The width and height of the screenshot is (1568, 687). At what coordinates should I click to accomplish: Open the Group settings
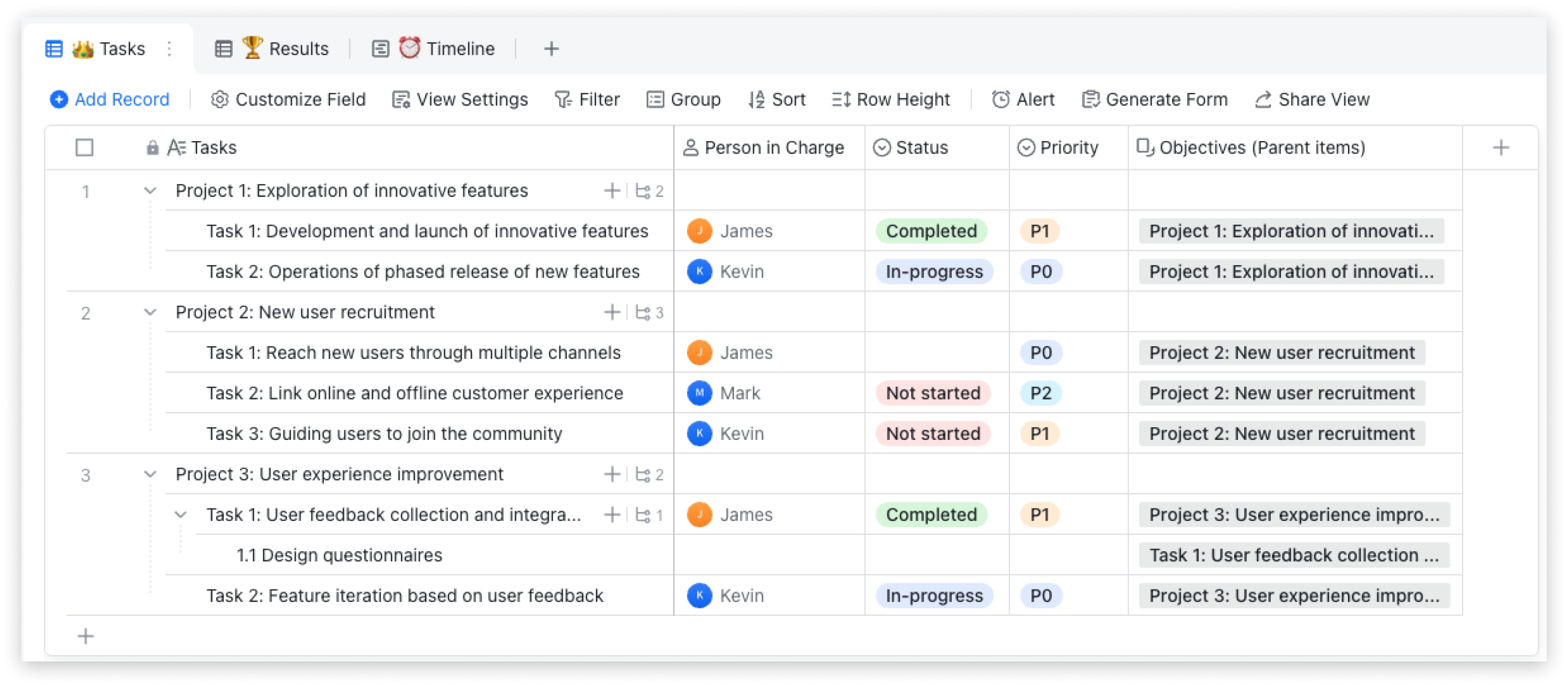pyautogui.click(x=683, y=99)
